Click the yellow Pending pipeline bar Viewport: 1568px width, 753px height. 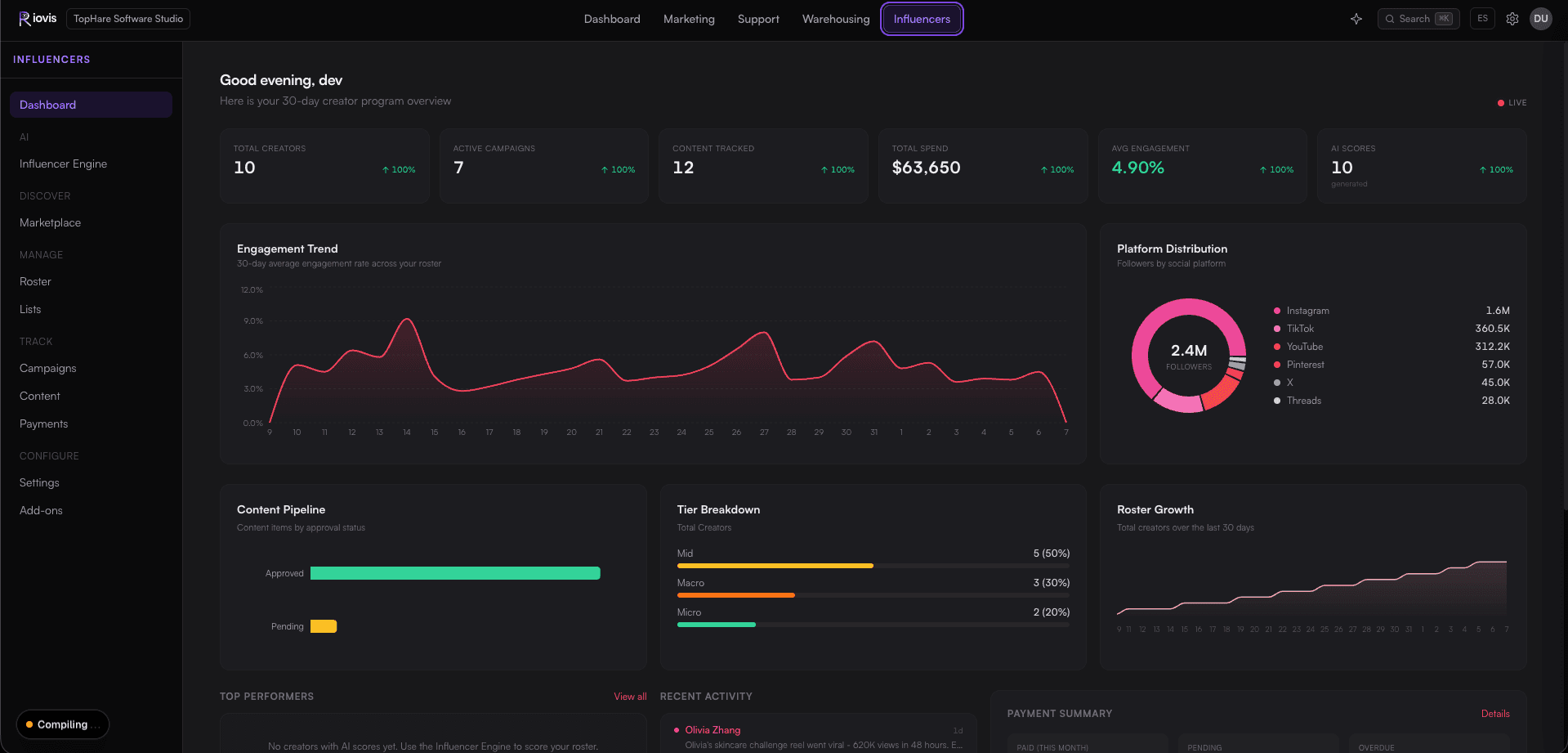coord(324,626)
